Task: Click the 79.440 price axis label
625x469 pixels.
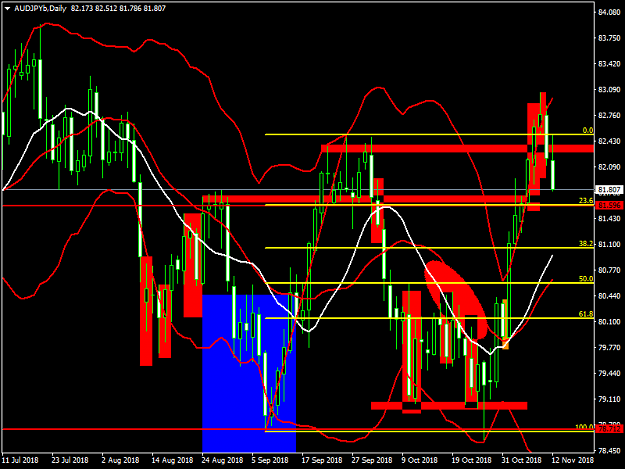Action: (x=609, y=373)
